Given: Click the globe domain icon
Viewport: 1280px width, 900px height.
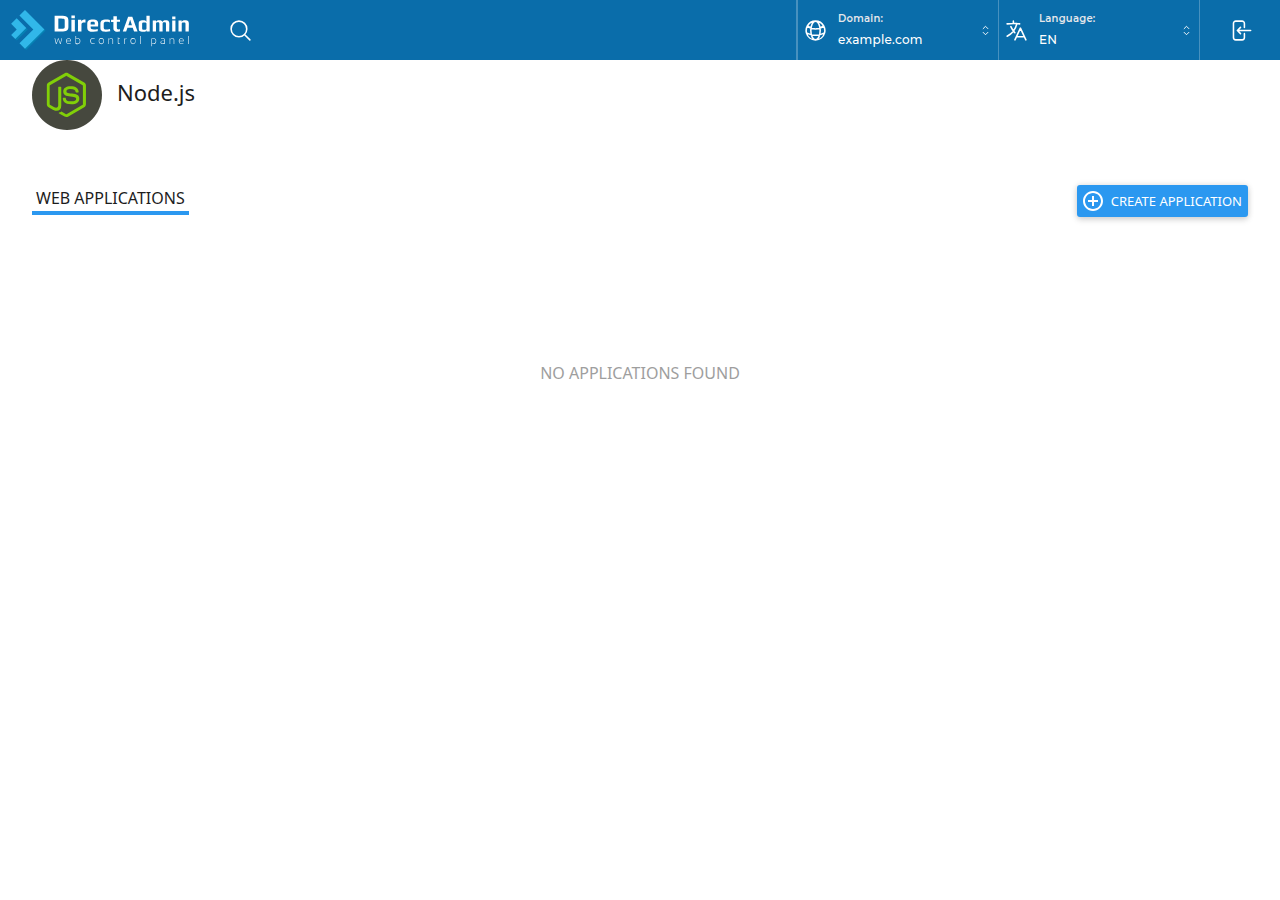Looking at the screenshot, I should 816,30.
